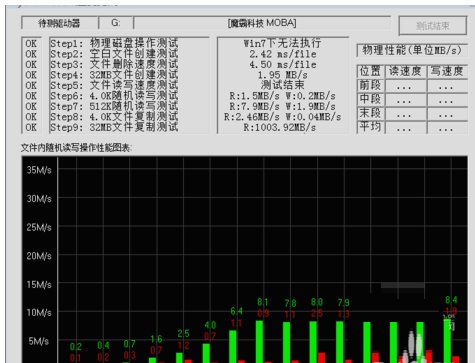Click the 35M/s axis label
The width and height of the screenshot is (475, 363).
[x=39, y=170]
